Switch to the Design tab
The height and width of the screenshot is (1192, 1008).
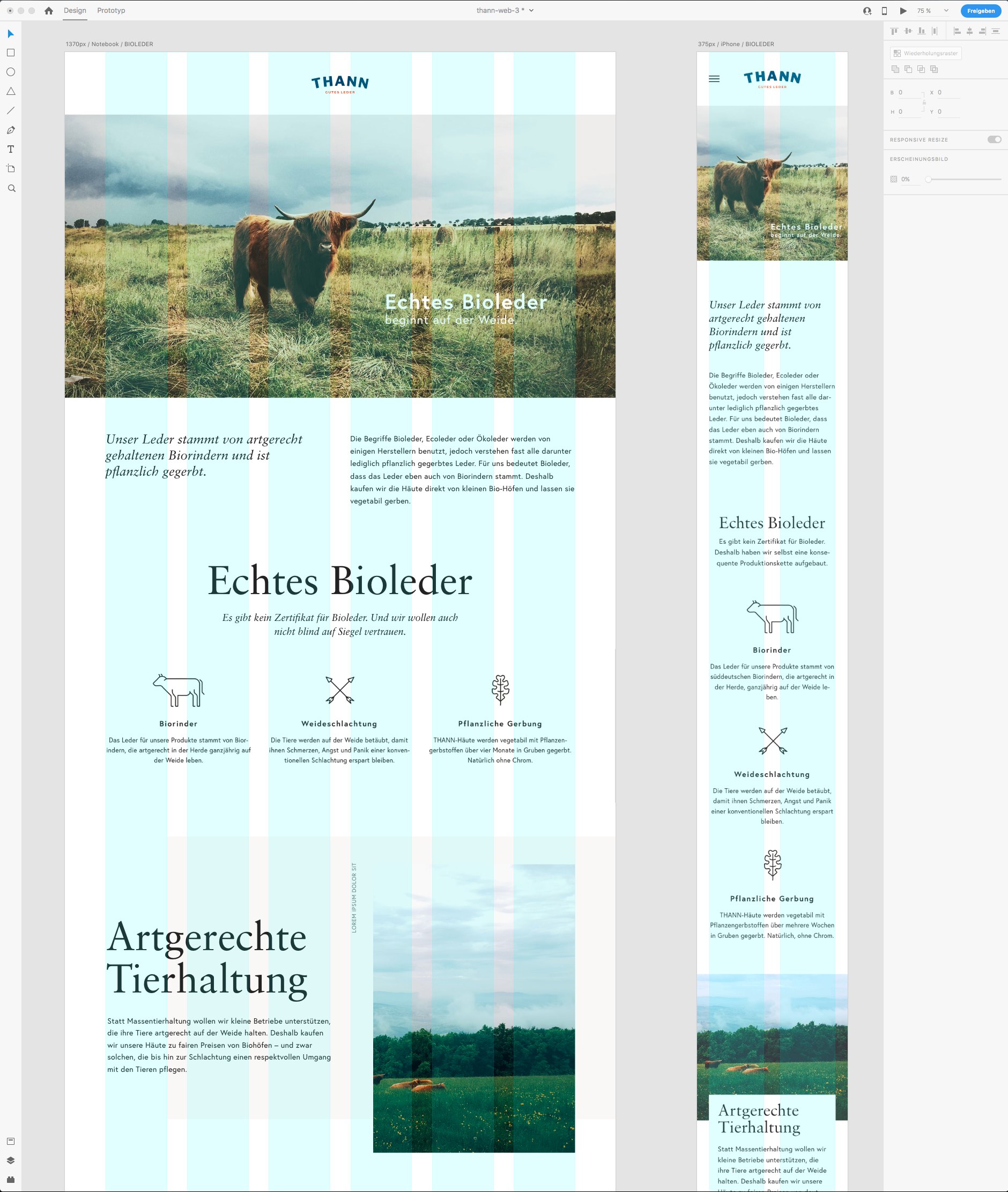pos(75,10)
